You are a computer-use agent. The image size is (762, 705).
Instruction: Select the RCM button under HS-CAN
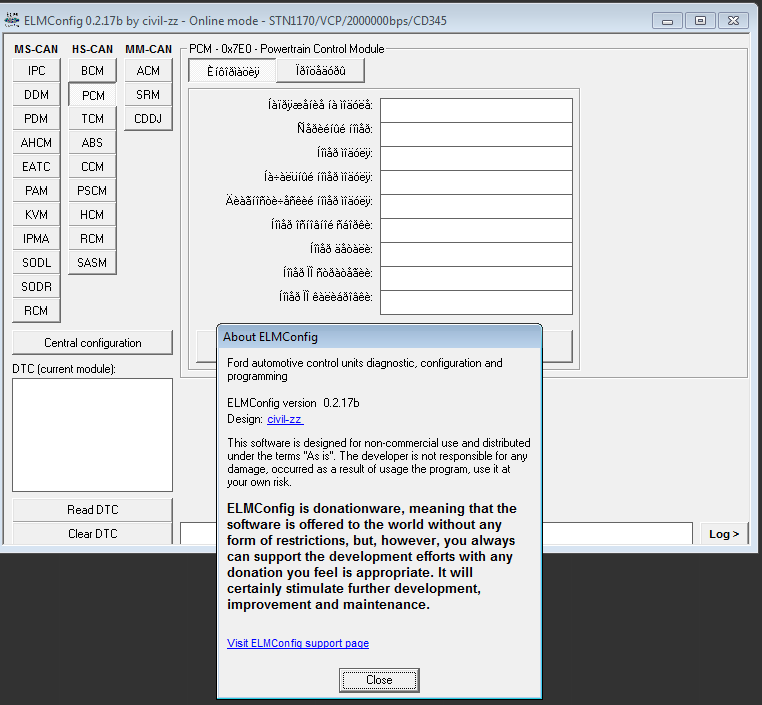pos(92,239)
